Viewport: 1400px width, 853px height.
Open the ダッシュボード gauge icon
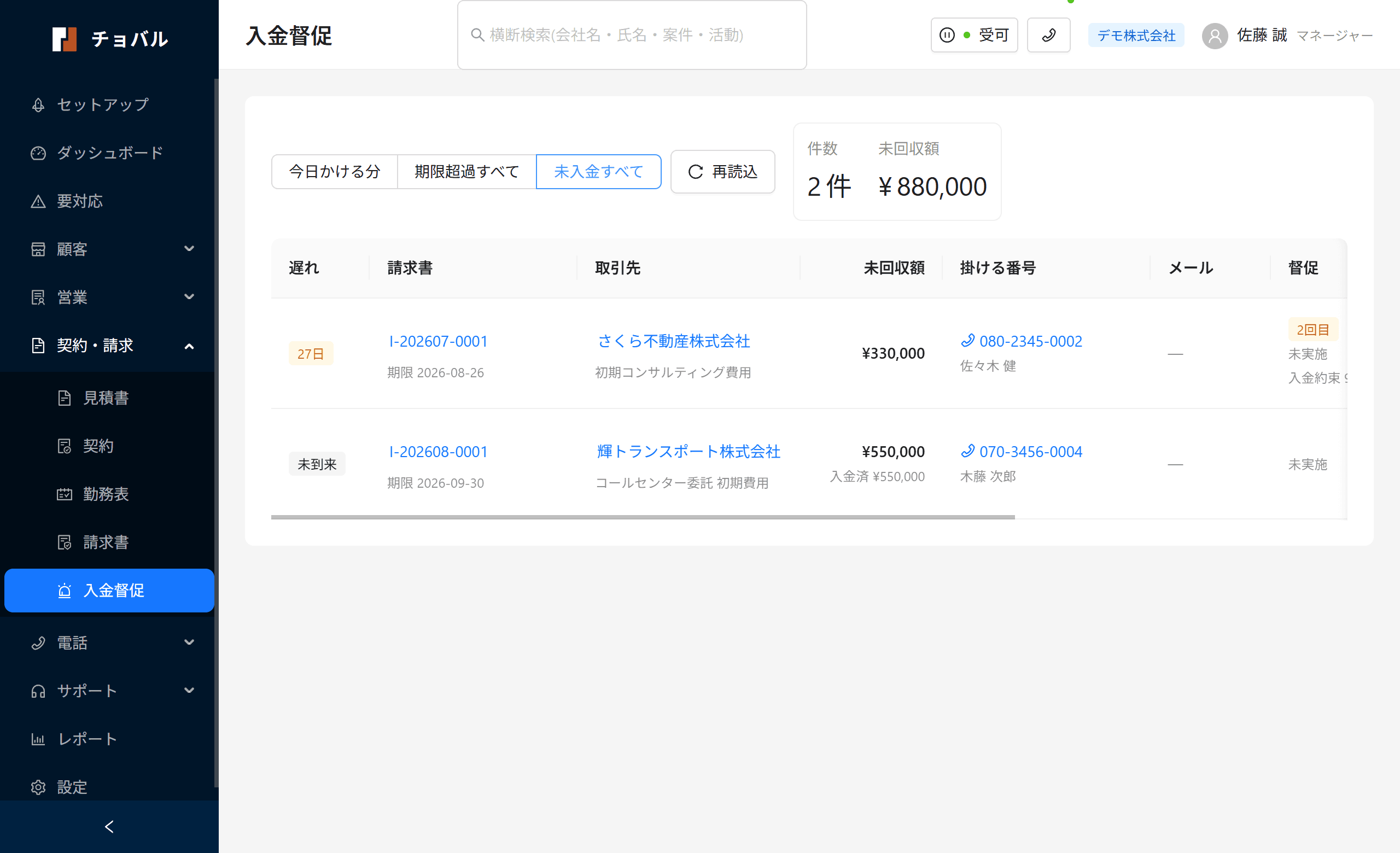[38, 153]
